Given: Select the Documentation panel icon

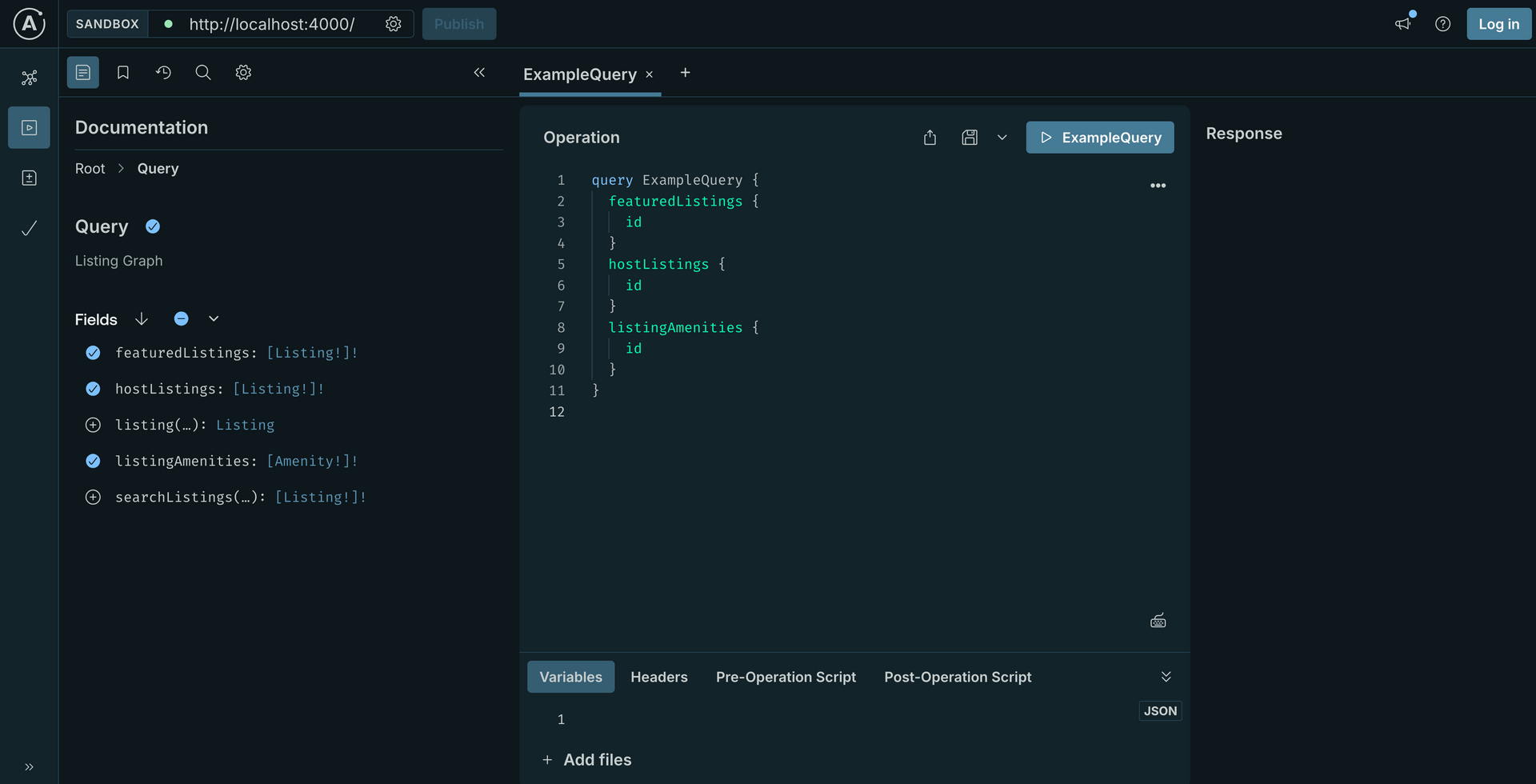Looking at the screenshot, I should pyautogui.click(x=82, y=72).
